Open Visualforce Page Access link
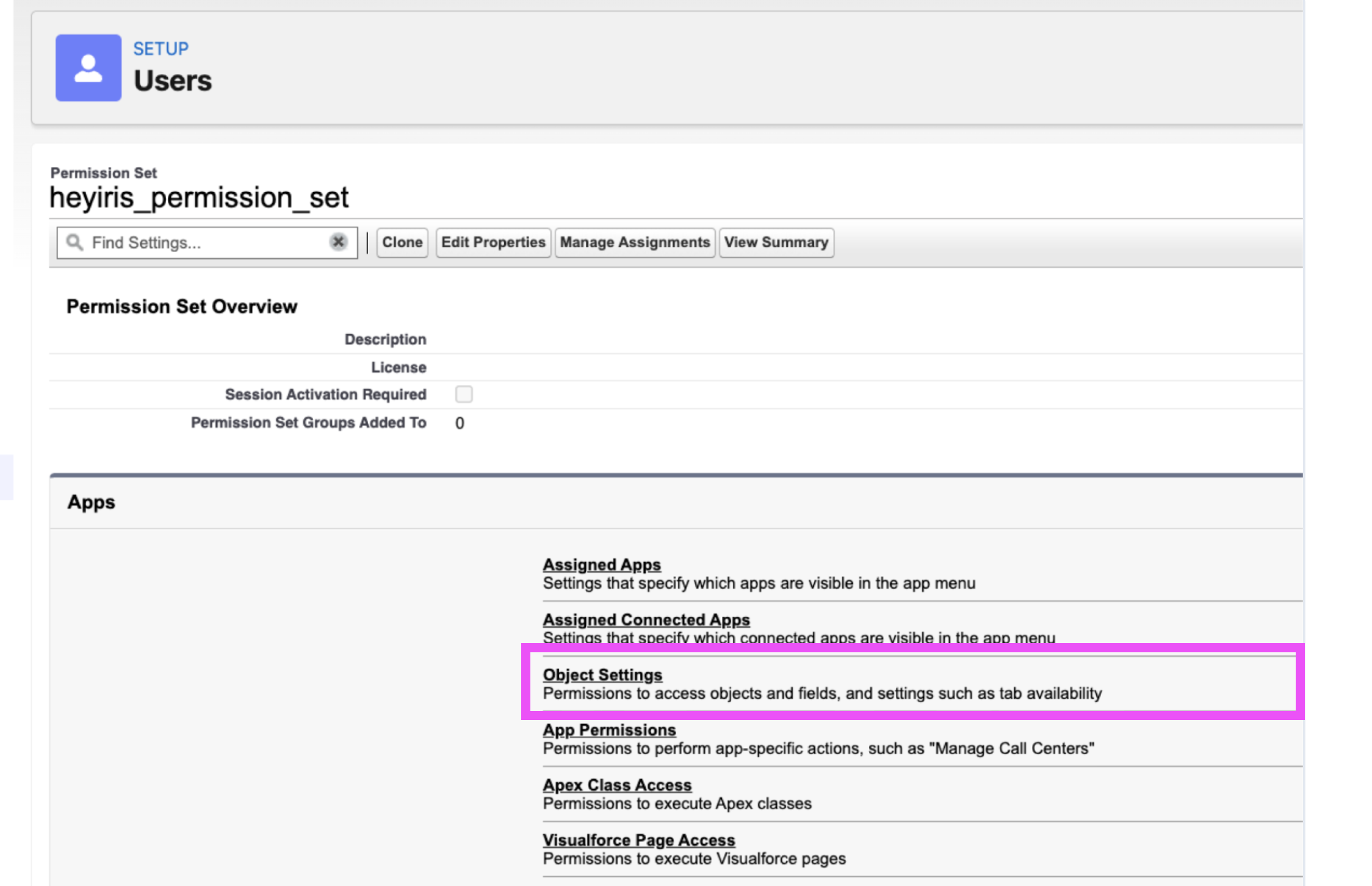Image resolution: width=1372 pixels, height=886 pixels. click(x=639, y=840)
